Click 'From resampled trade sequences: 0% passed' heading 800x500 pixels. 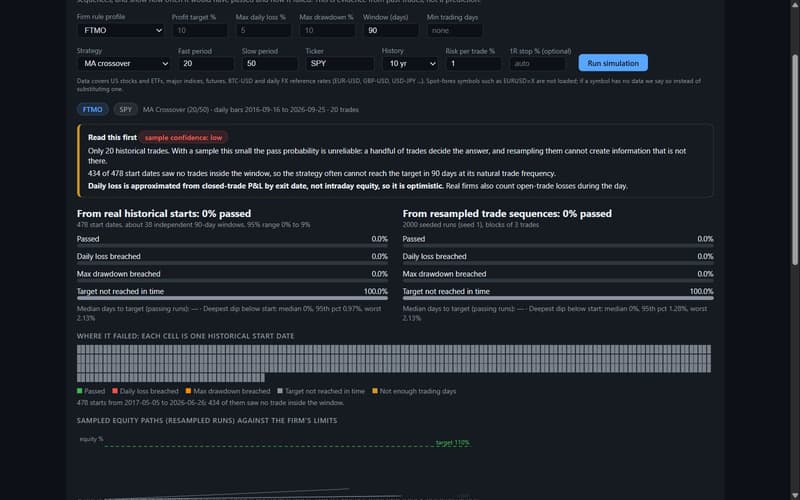[507, 214]
